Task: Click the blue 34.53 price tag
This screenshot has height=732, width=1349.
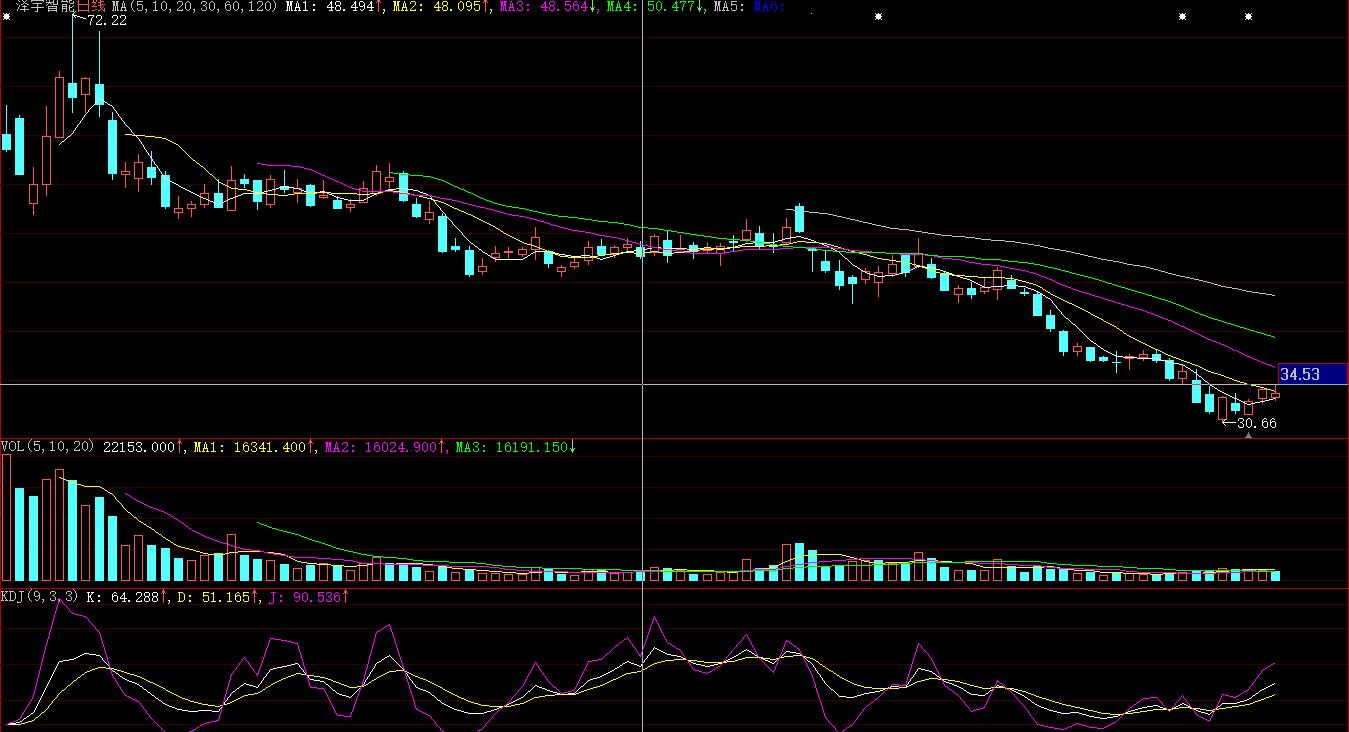Action: 1311,374
